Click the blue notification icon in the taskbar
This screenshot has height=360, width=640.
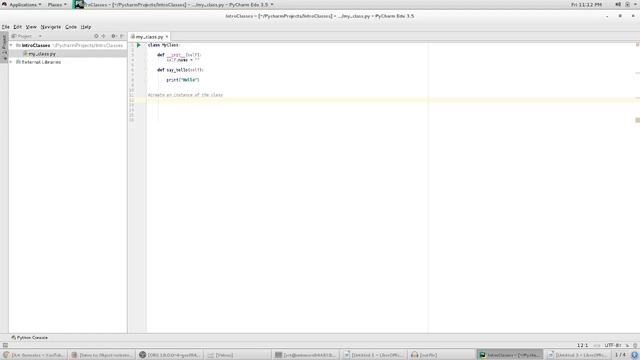(635, 355)
